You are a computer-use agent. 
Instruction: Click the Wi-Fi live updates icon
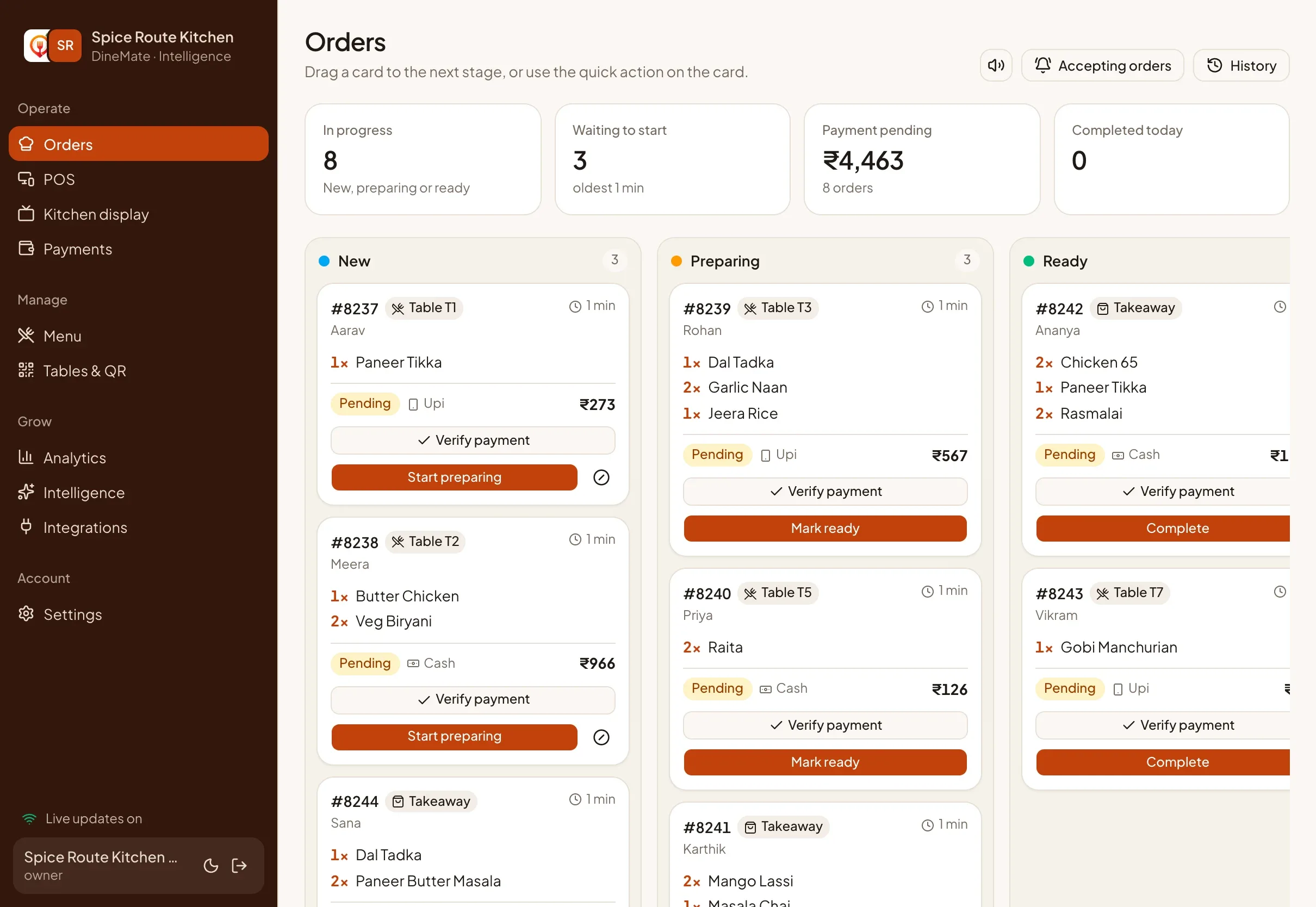pyautogui.click(x=29, y=818)
